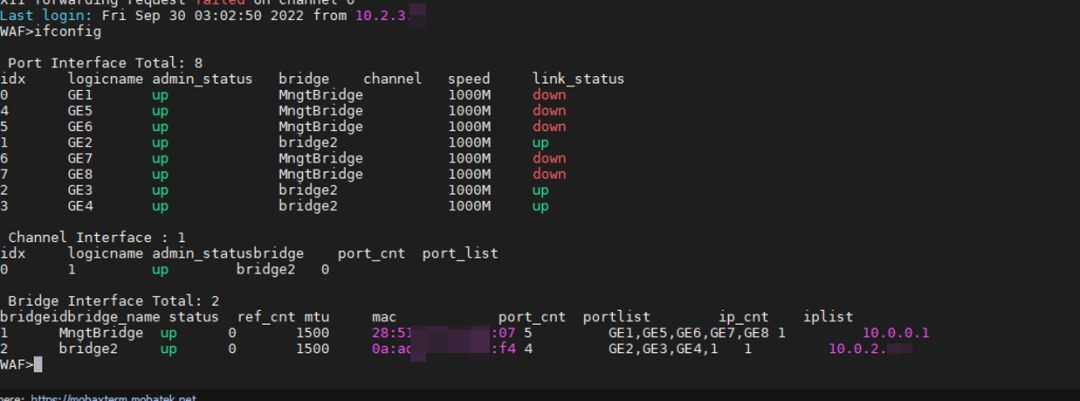Click the 'speed' column header
1080x401 pixels.
tap(469, 79)
